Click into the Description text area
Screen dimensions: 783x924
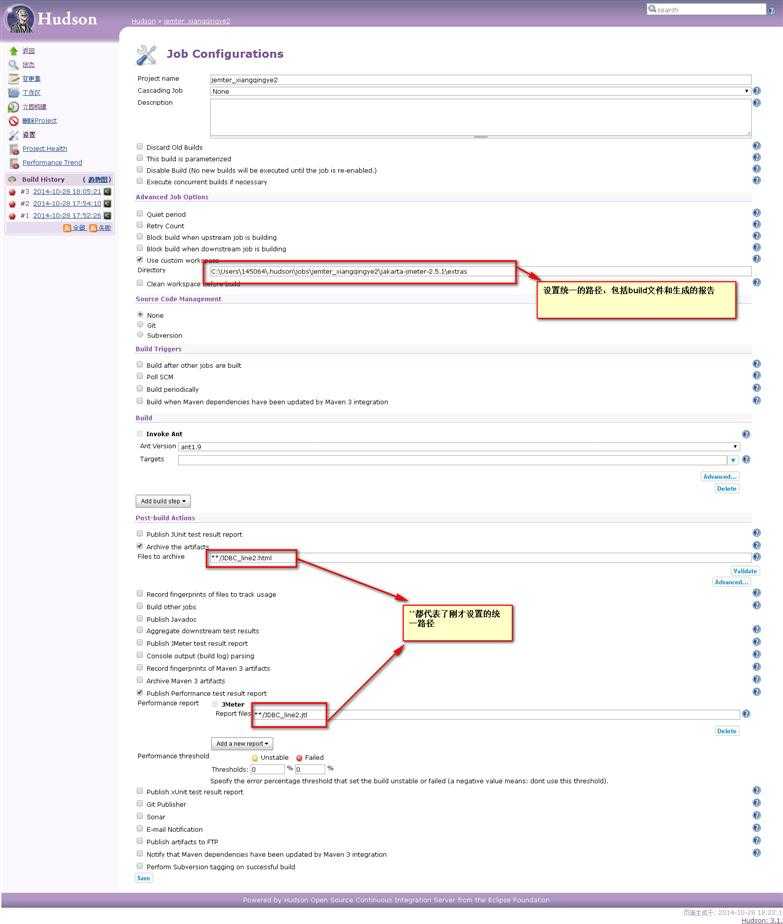(x=480, y=117)
